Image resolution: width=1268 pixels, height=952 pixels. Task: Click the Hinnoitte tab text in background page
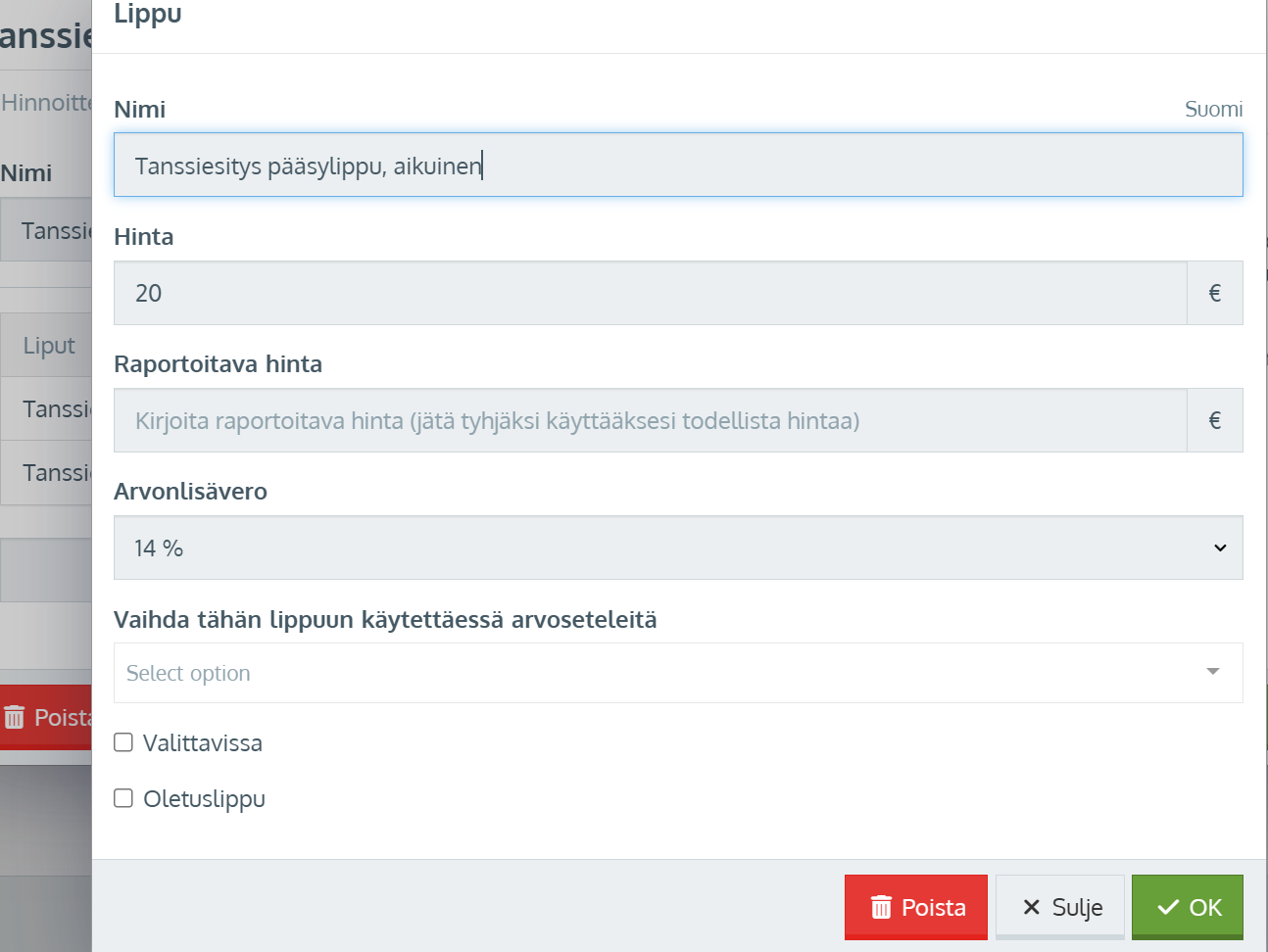(x=46, y=102)
